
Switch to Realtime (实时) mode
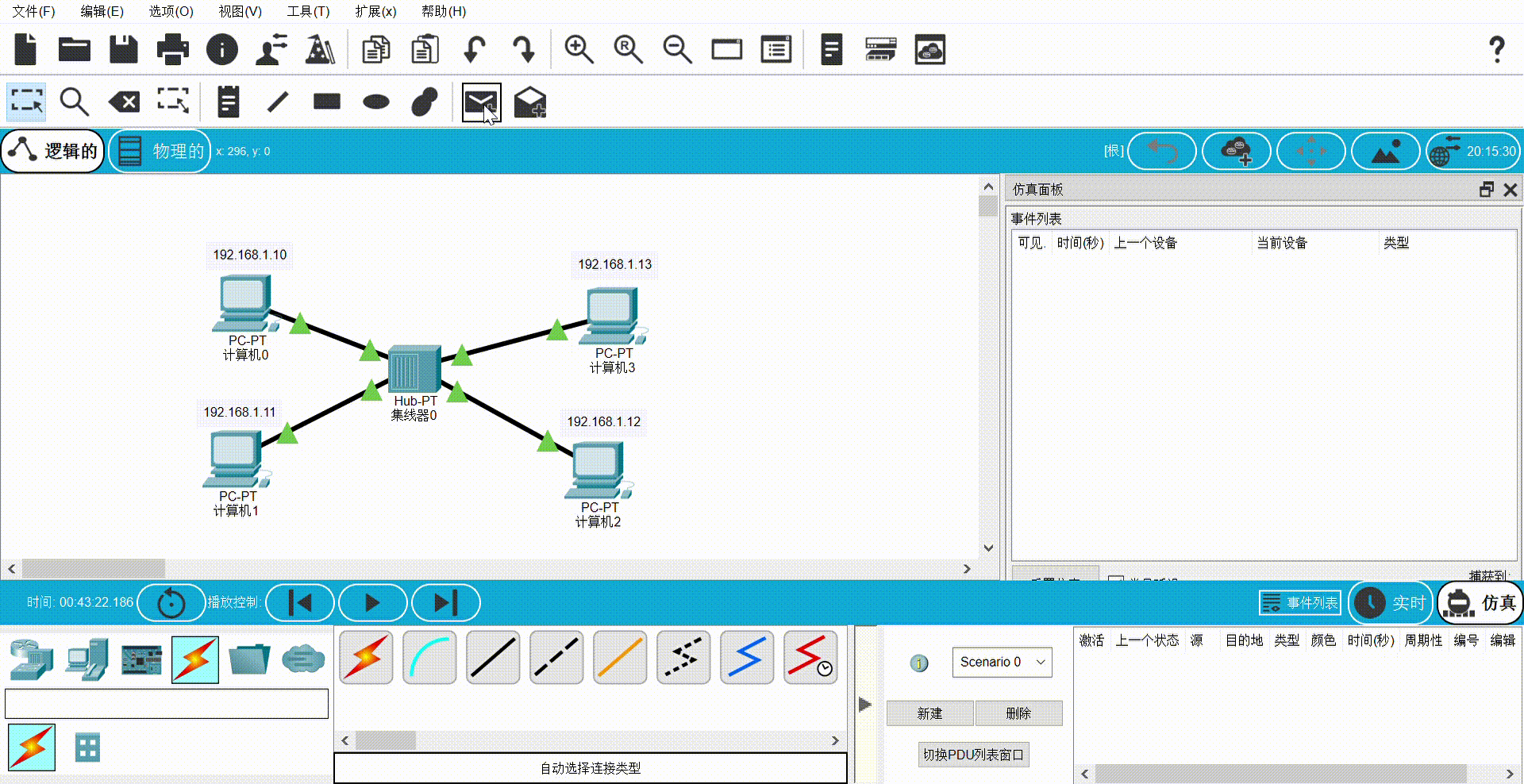pos(1392,603)
